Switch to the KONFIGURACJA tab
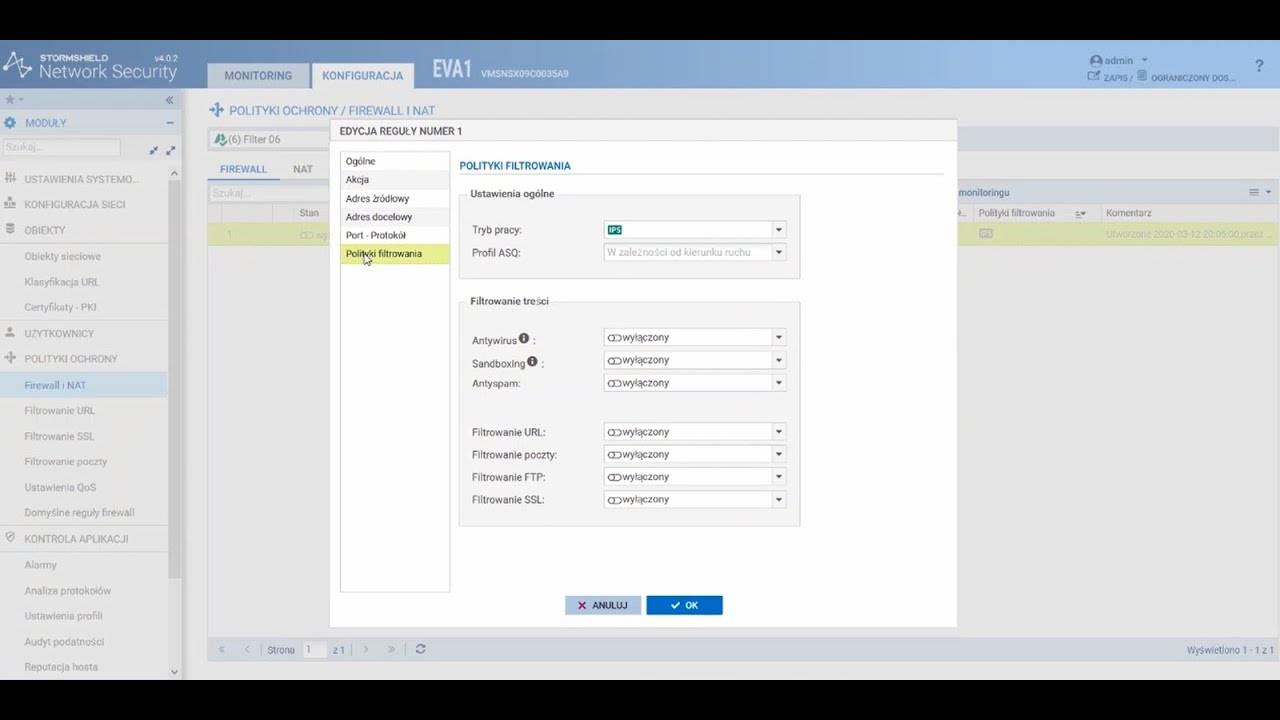 point(362,75)
